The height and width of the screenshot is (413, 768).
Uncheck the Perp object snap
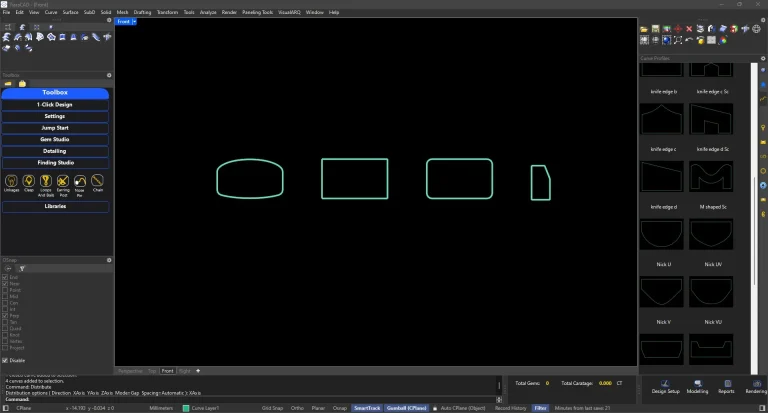5,315
